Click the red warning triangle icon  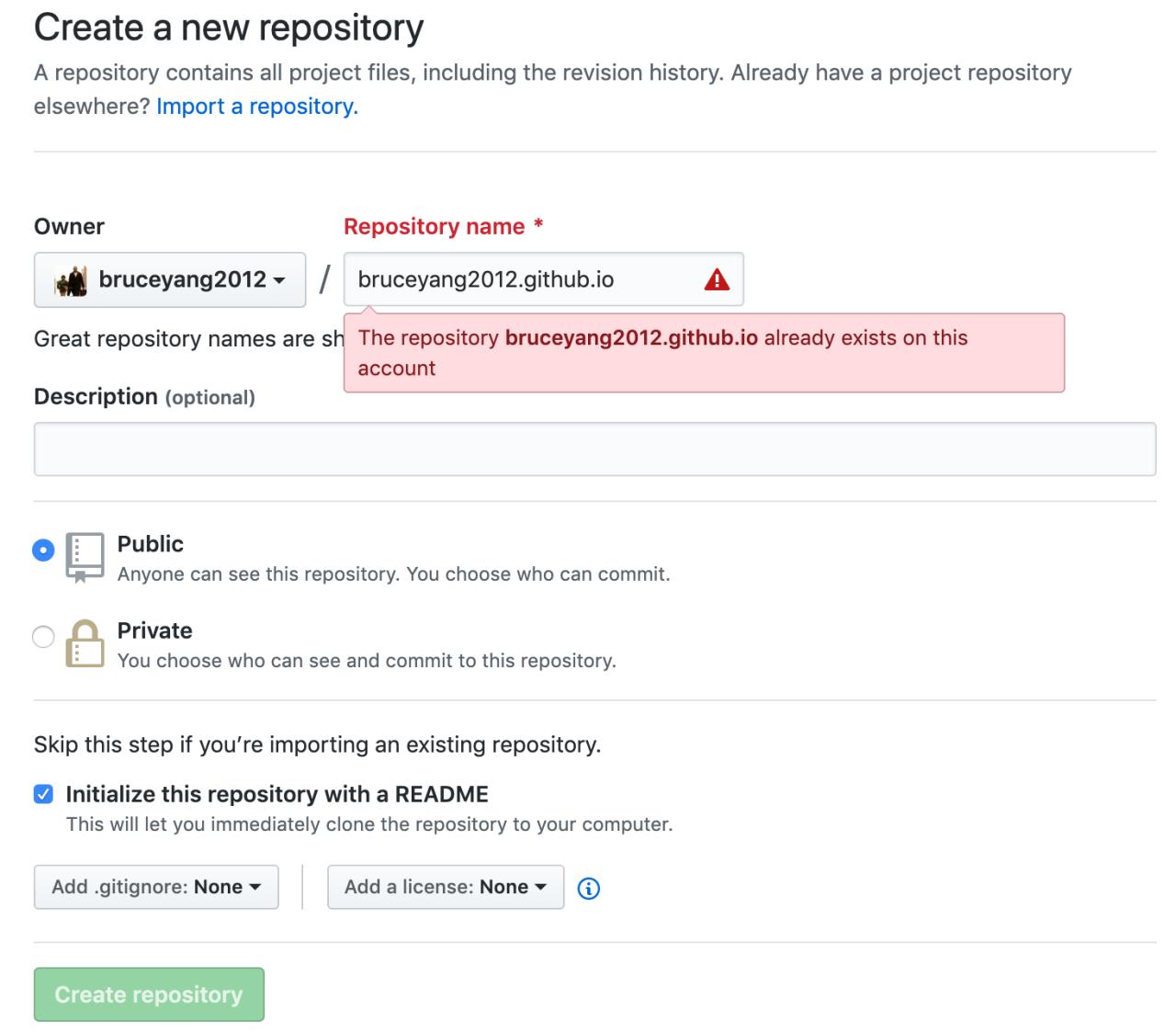717,279
